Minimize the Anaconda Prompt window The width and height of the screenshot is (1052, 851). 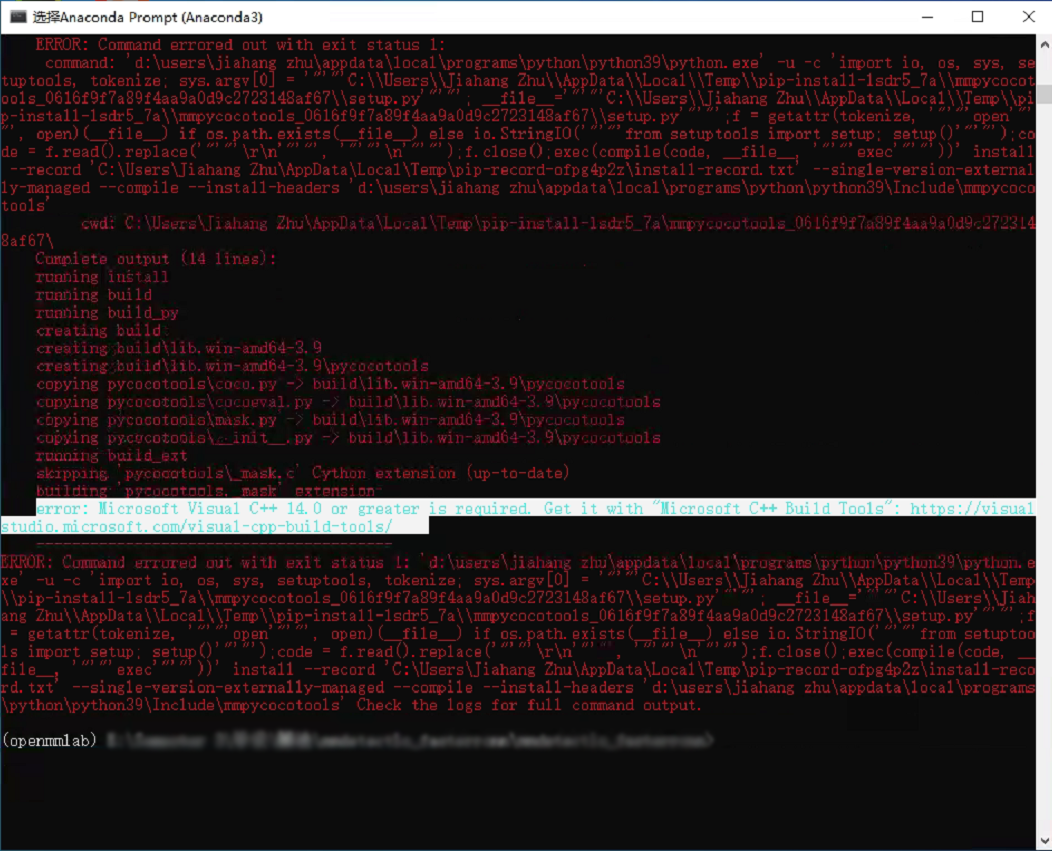tap(926, 17)
